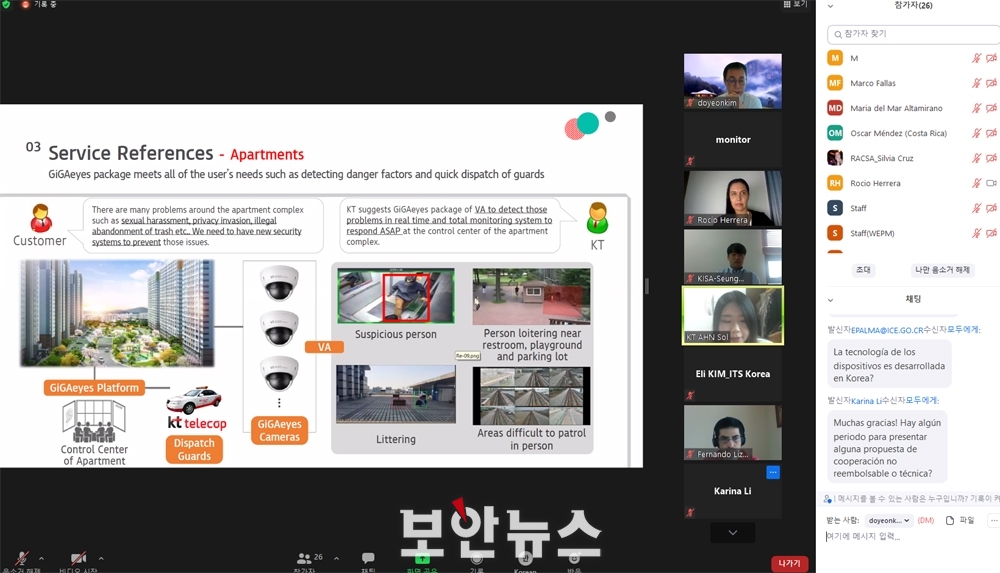This screenshot has height=573, width=1000.
Task: Open chat more options ellipsis button
Action: click(994, 521)
